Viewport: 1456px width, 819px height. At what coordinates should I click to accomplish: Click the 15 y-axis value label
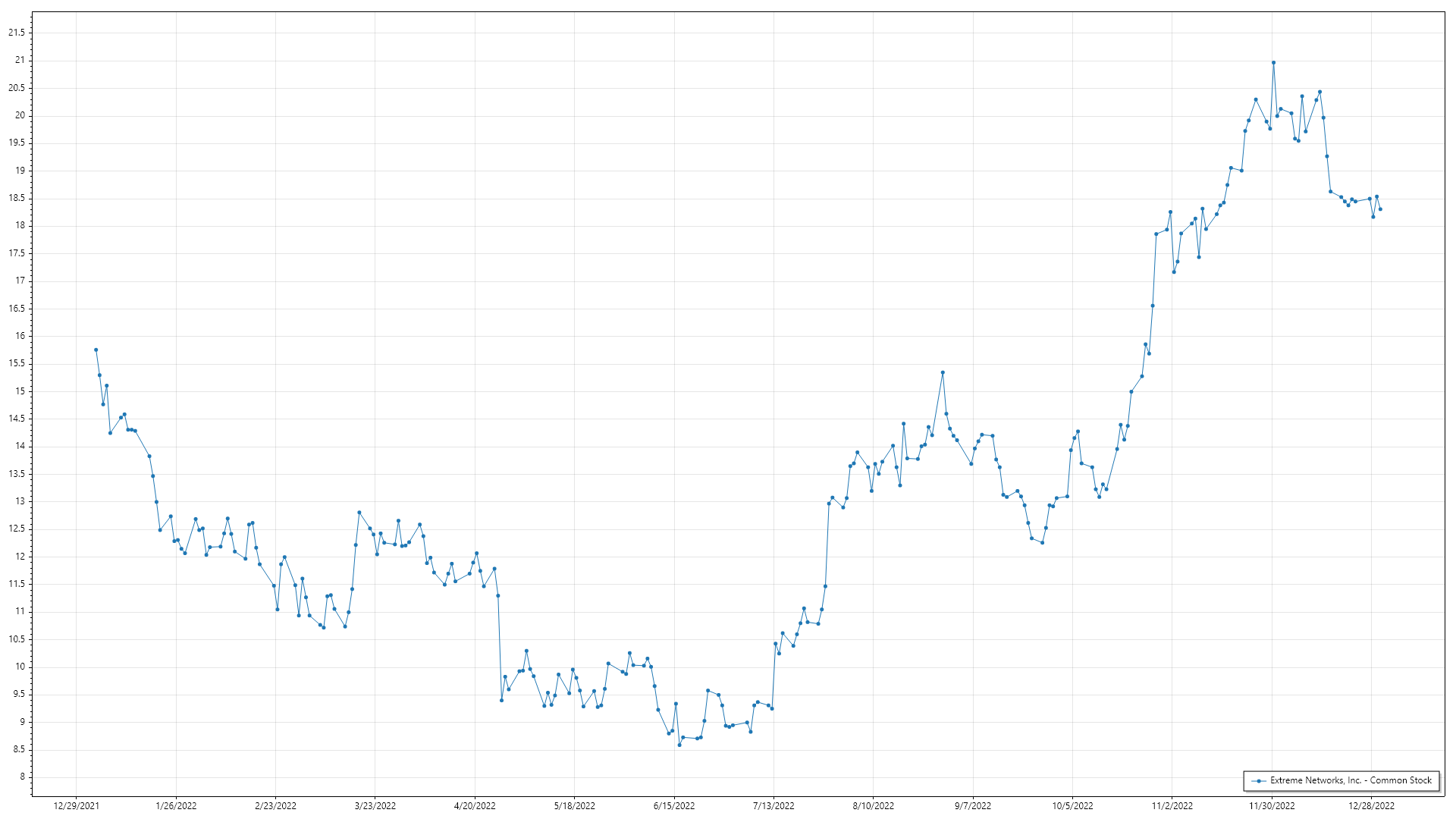20,391
